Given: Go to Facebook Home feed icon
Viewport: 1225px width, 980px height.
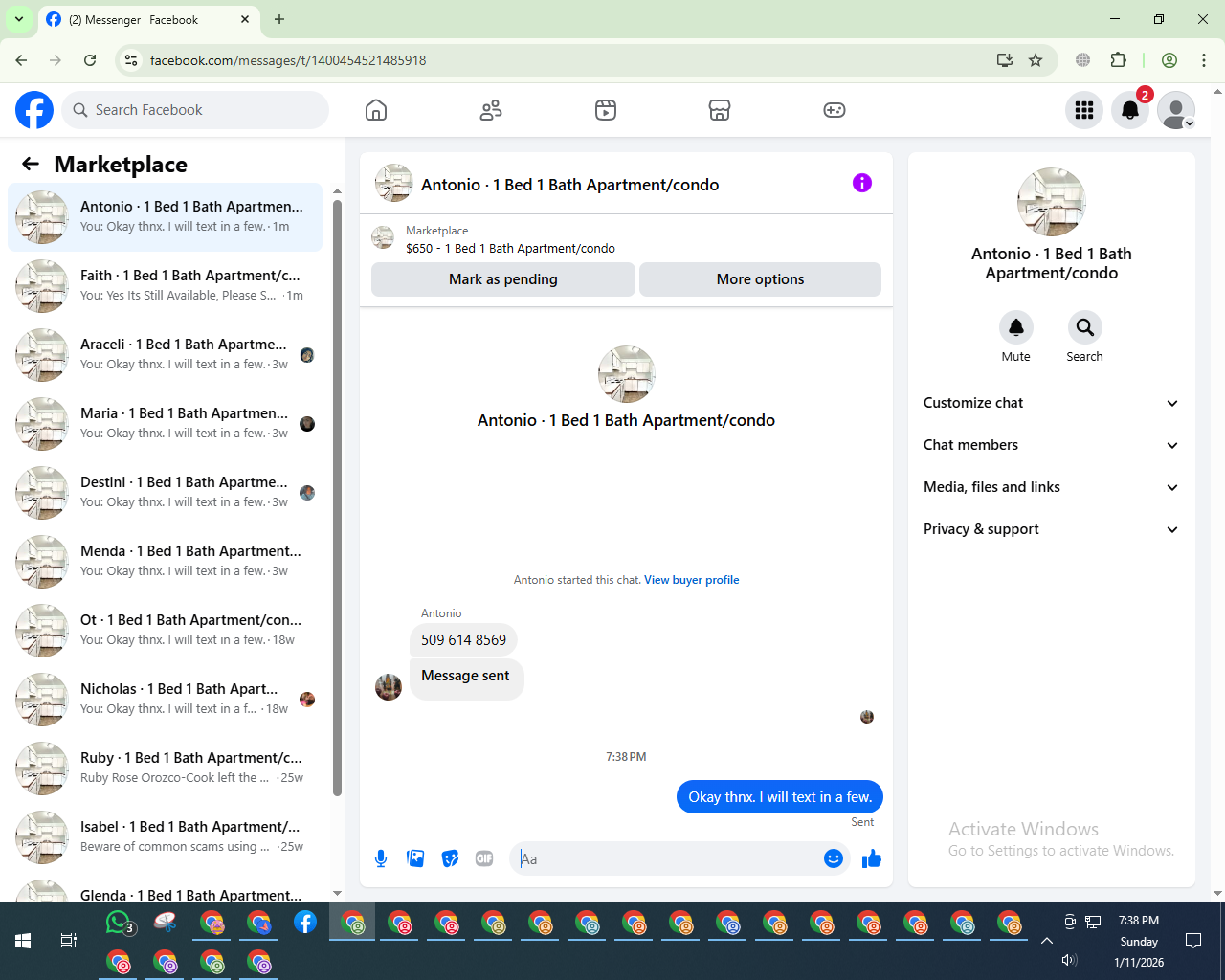Looking at the screenshot, I should point(376,110).
